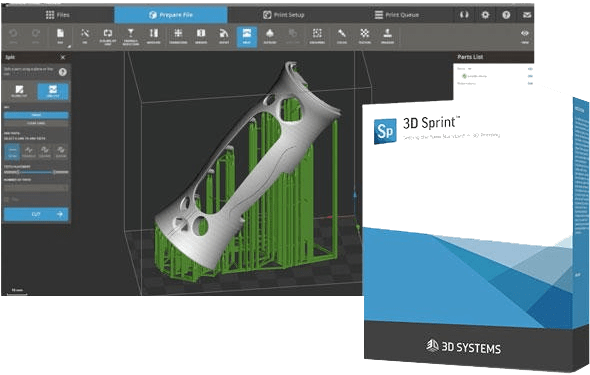Open the help question mark in top bar
The height and width of the screenshot is (375, 590).
(506, 15)
